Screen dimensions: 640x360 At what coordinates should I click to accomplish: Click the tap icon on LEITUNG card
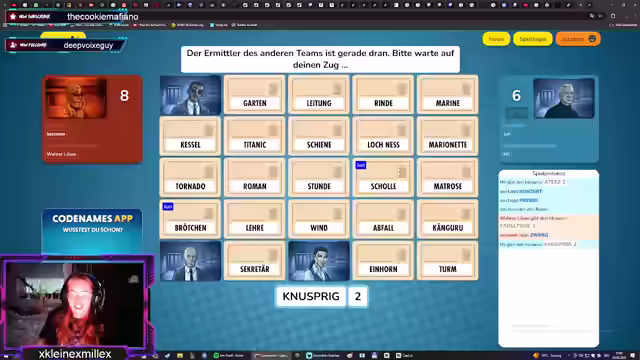click(x=337, y=89)
